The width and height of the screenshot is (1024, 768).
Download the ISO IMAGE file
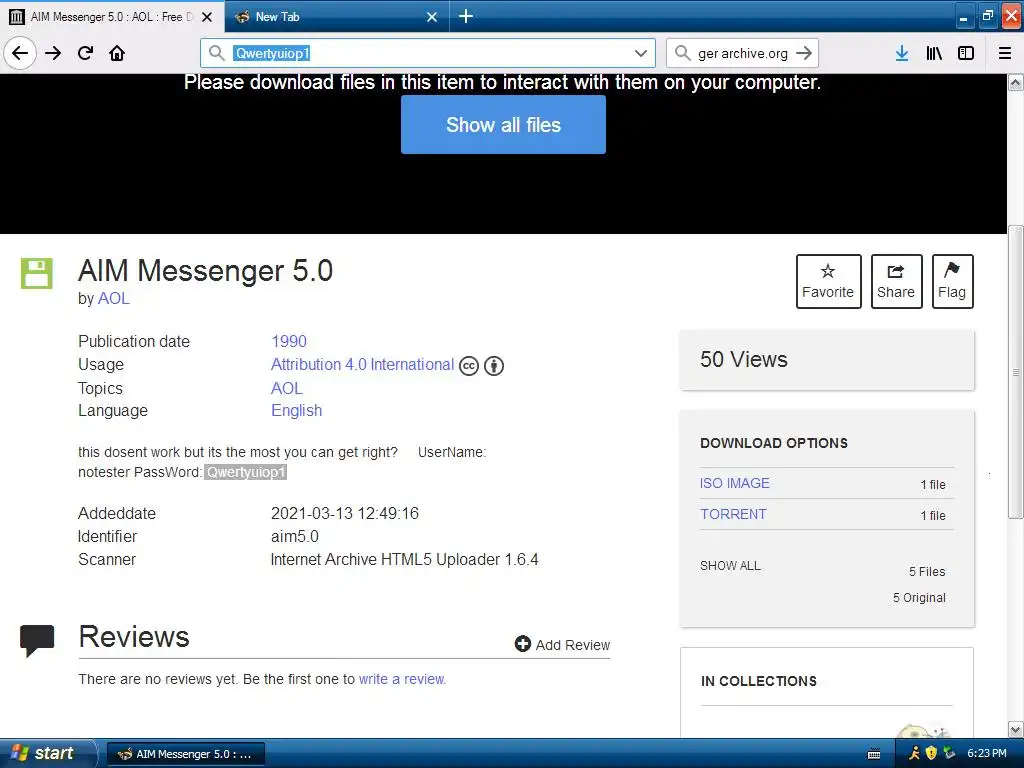point(735,483)
